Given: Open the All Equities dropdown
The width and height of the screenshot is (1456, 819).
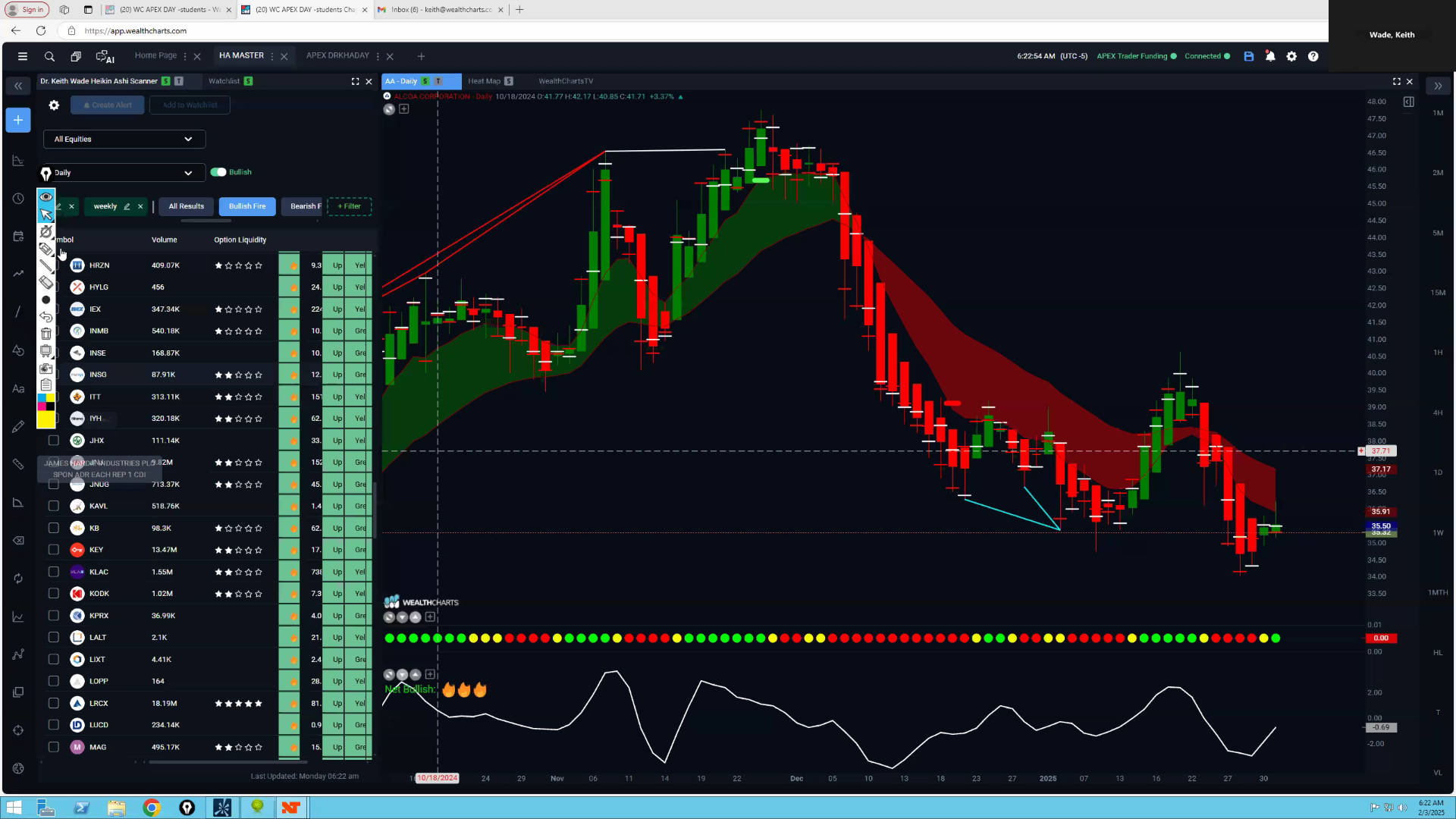Looking at the screenshot, I should coord(124,139).
